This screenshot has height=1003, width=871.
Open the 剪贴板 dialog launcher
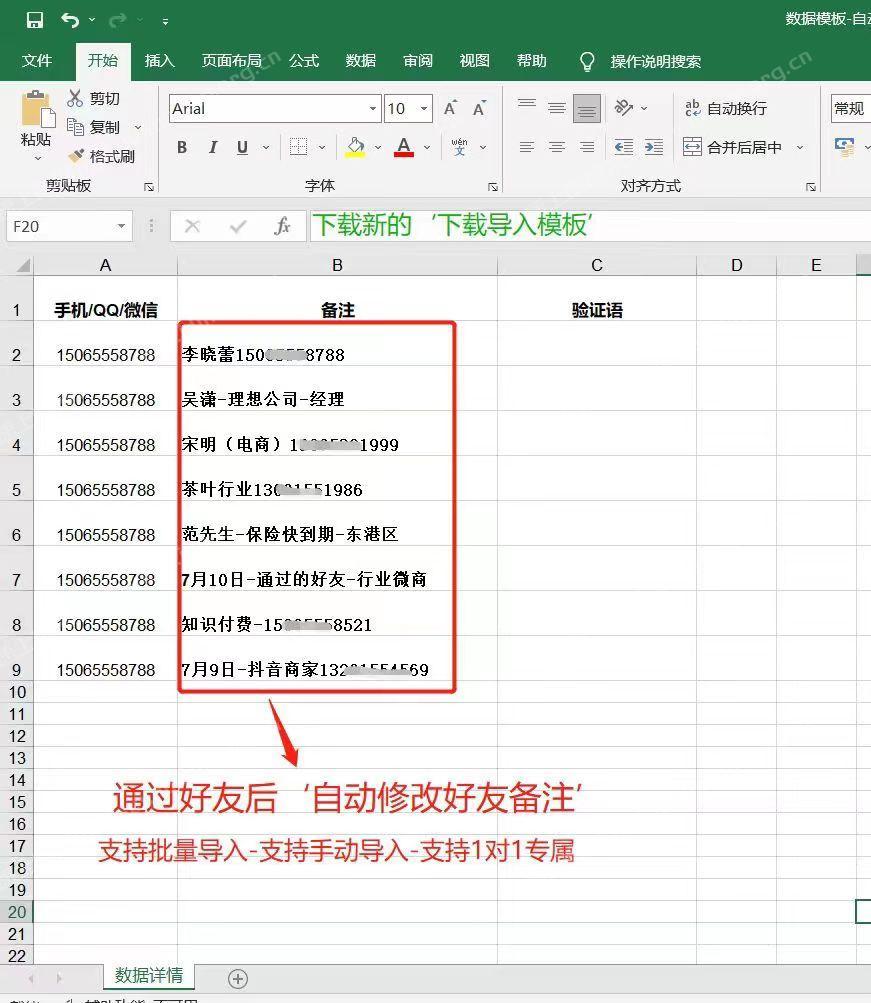(149, 187)
